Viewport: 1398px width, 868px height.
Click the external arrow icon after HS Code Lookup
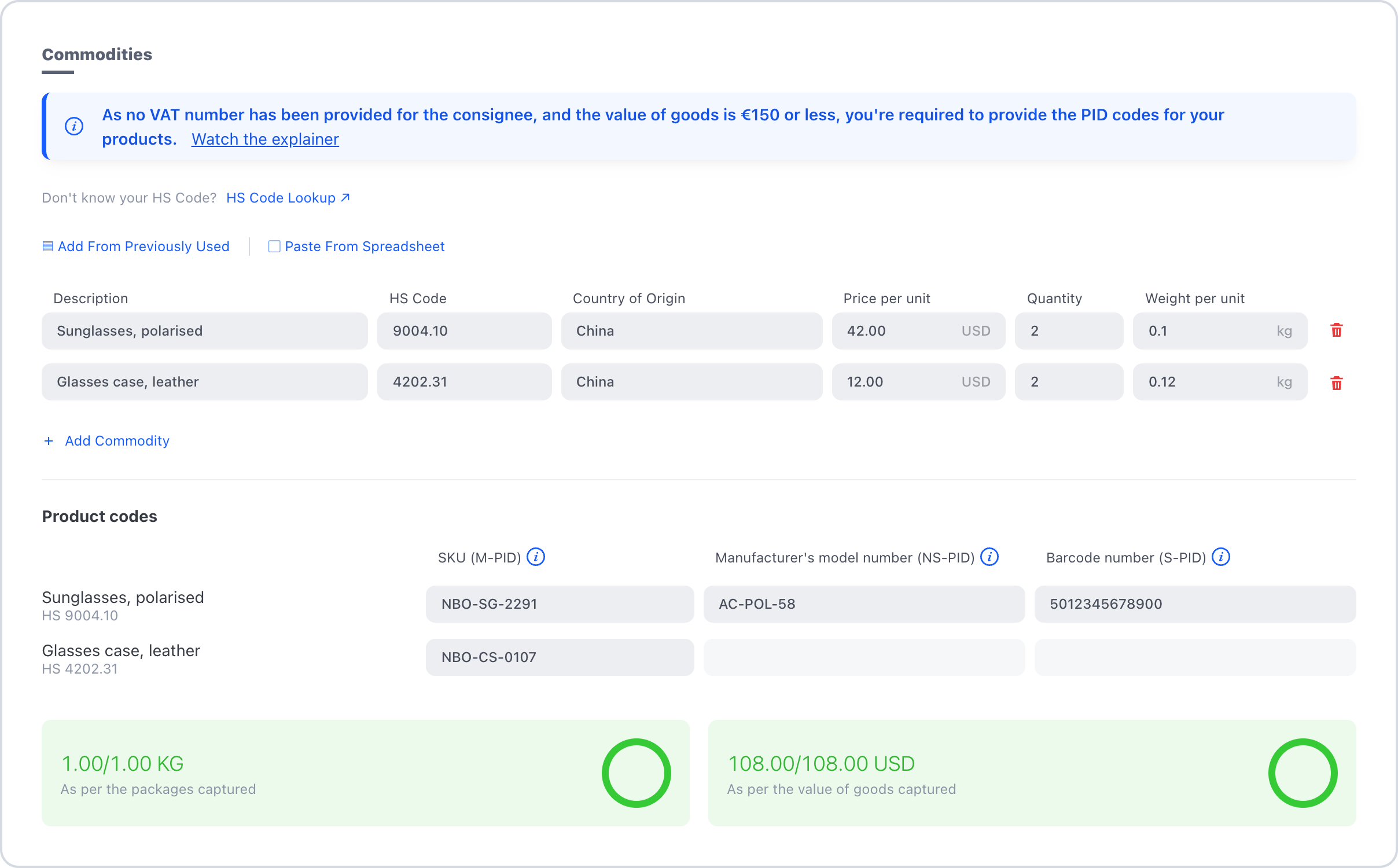pos(345,198)
